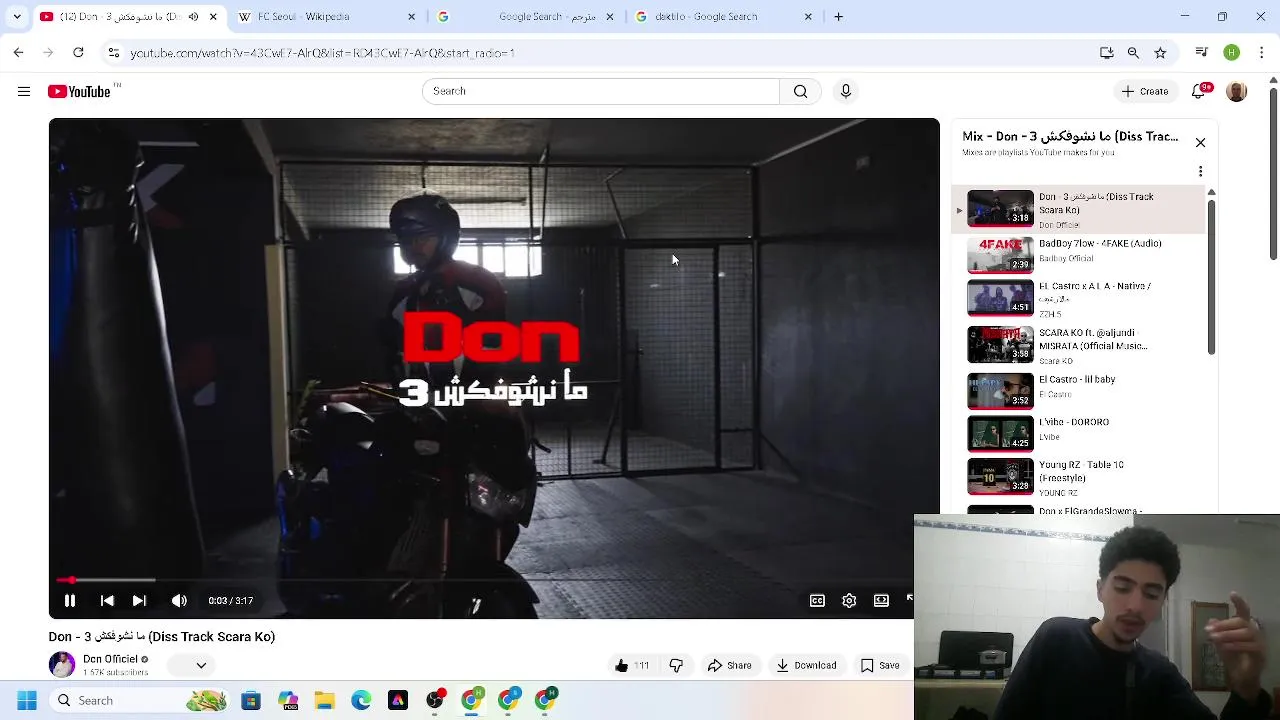1280x720 pixels.
Task: View site information icon in the address bar
Action: coord(113,52)
